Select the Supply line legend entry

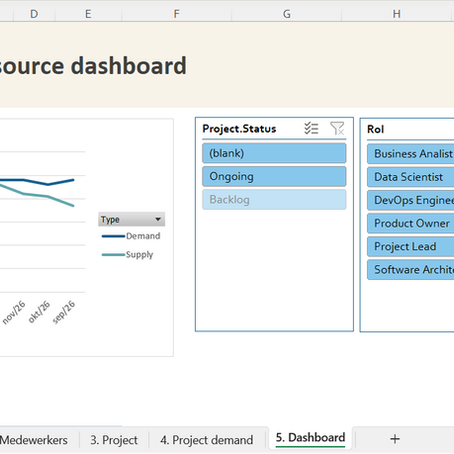[128, 255]
